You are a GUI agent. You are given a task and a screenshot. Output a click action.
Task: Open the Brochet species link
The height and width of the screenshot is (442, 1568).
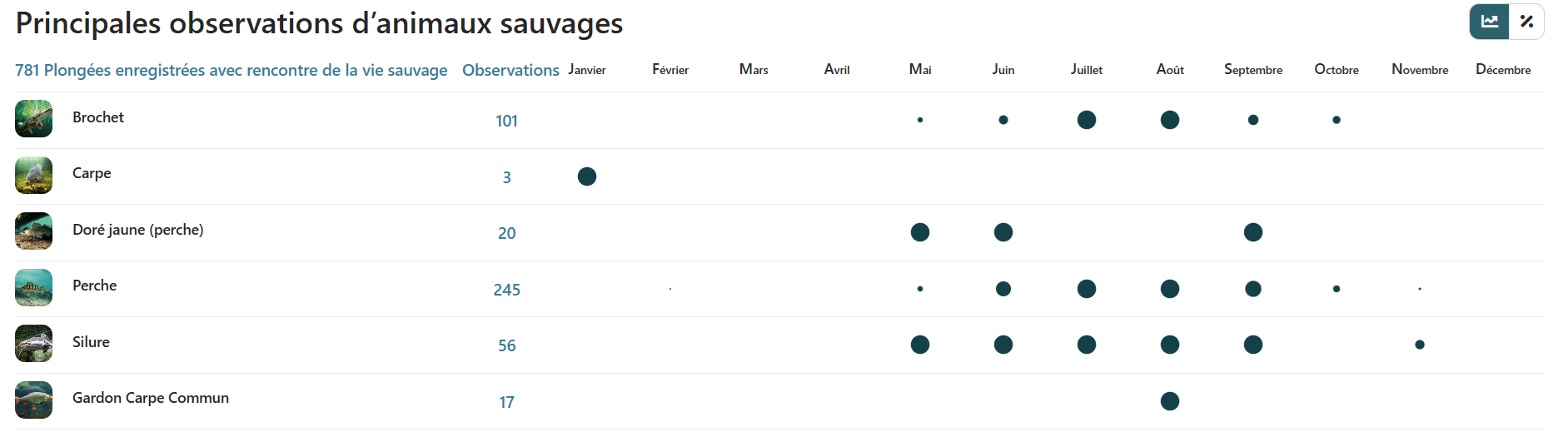pos(98,117)
